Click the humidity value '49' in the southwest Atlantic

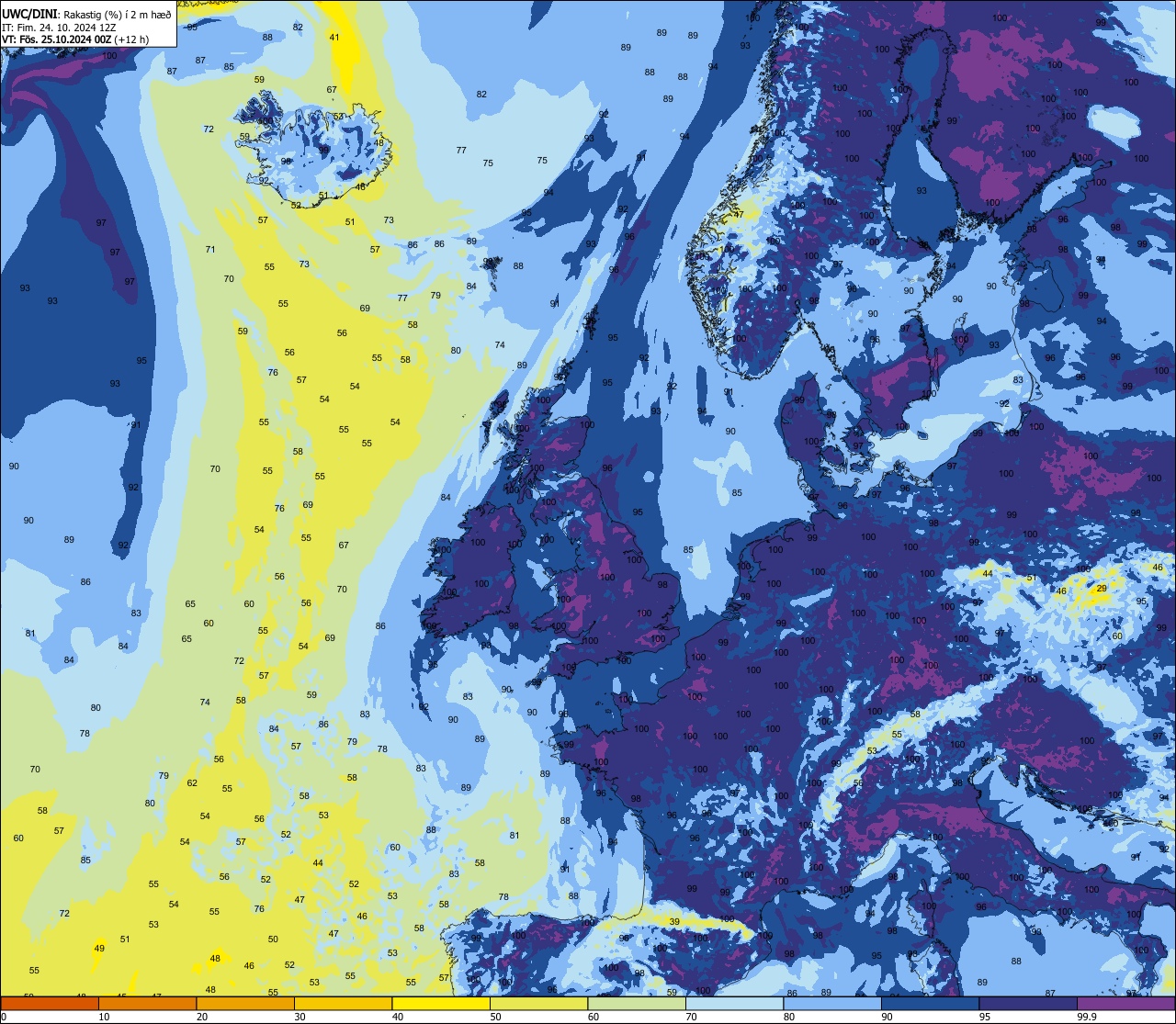coord(99,949)
